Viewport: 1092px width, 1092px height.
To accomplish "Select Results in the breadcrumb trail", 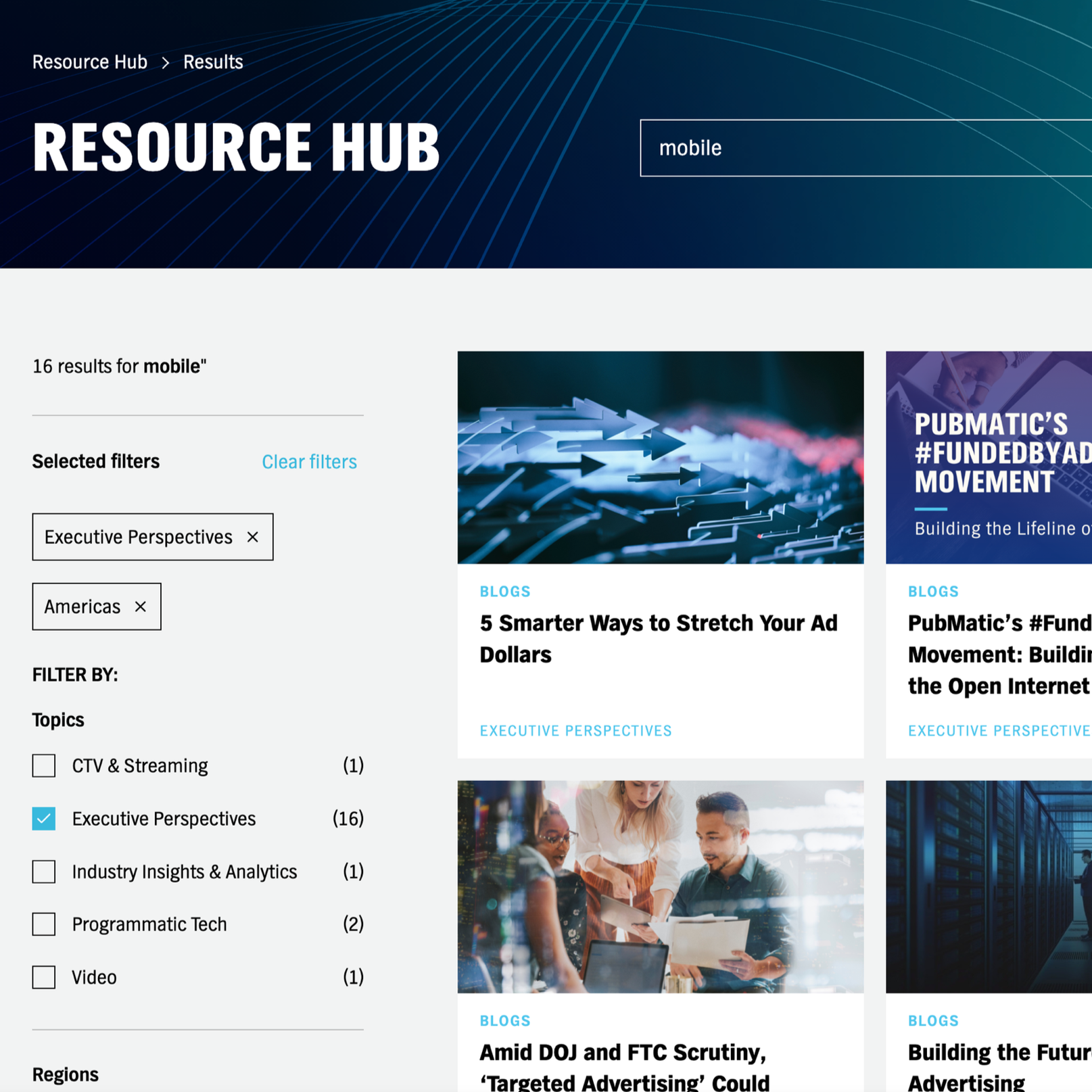I will pyautogui.click(x=212, y=62).
